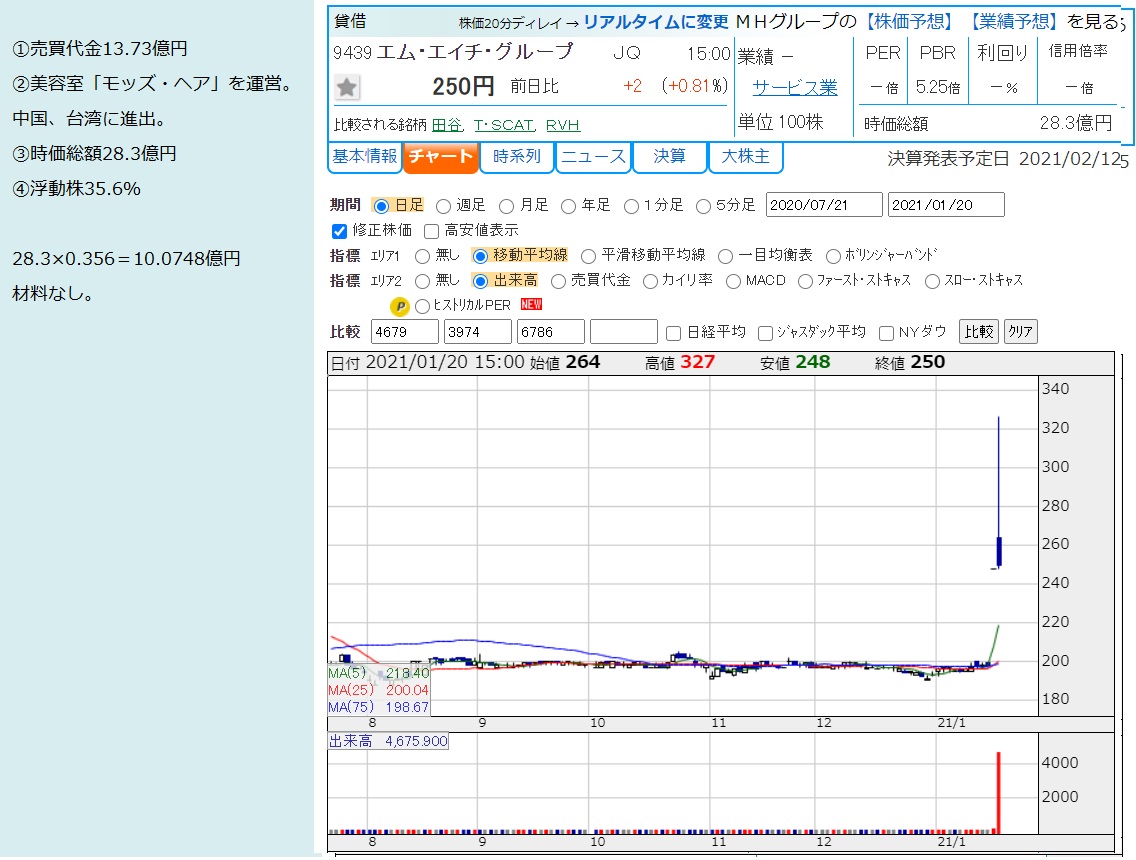Viewport: 1136px width, 860px height.
Task: Select スロー・ストキャス indicator radio
Action: [932, 281]
